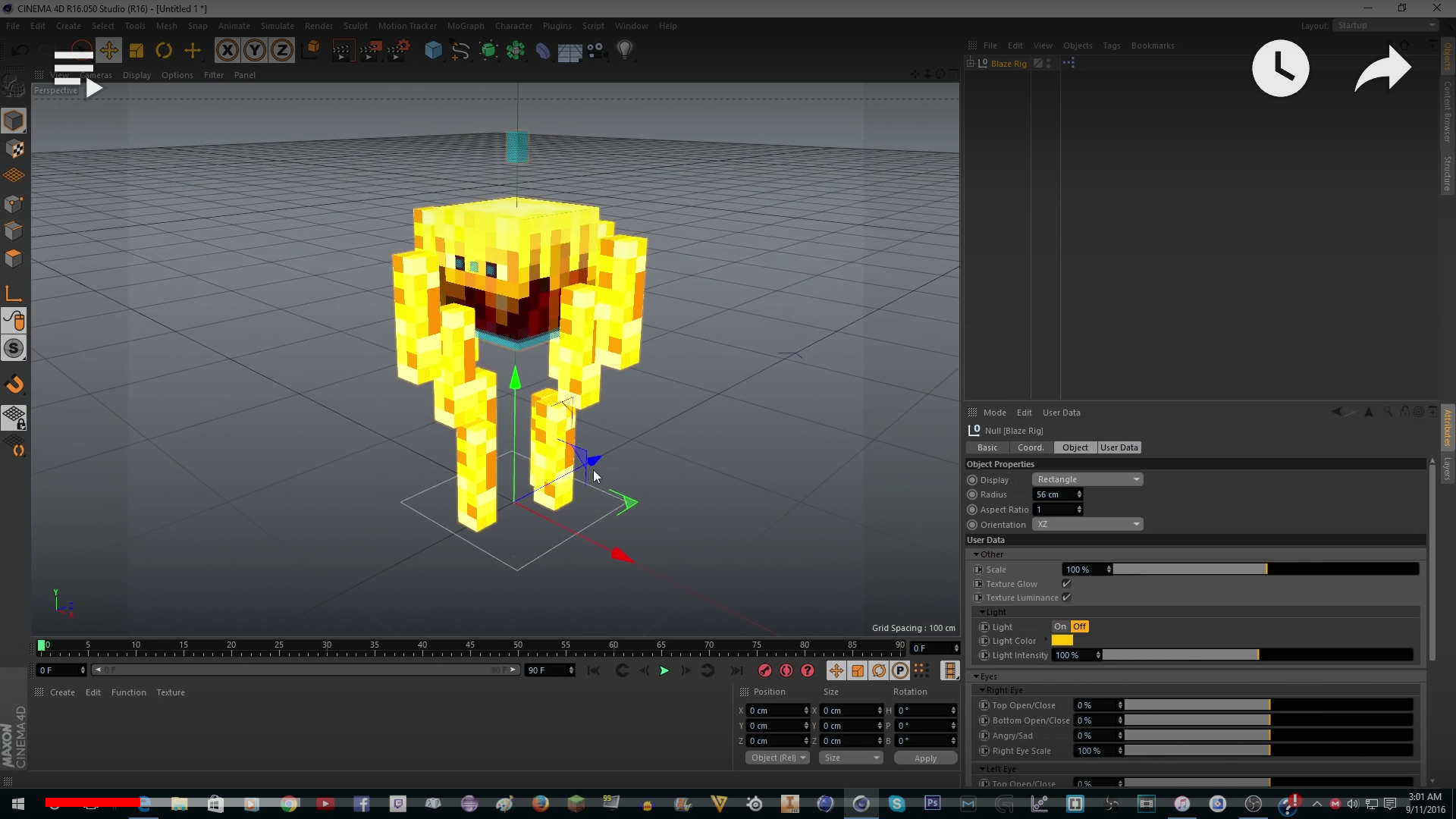Open spline pen tools icon
The height and width of the screenshot is (819, 1456).
pos(460,51)
